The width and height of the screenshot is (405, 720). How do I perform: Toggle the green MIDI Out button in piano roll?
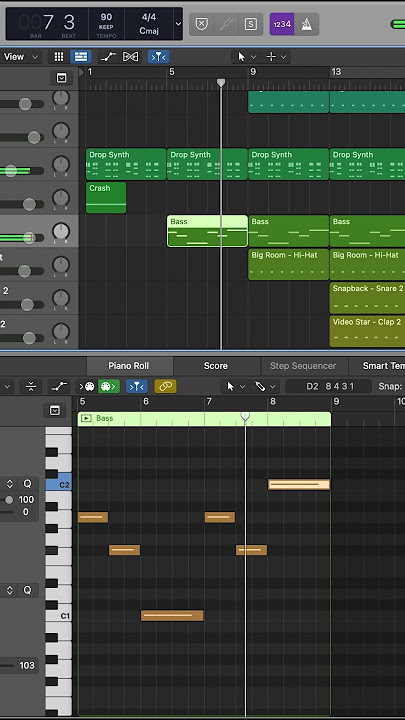pyautogui.click(x=109, y=387)
